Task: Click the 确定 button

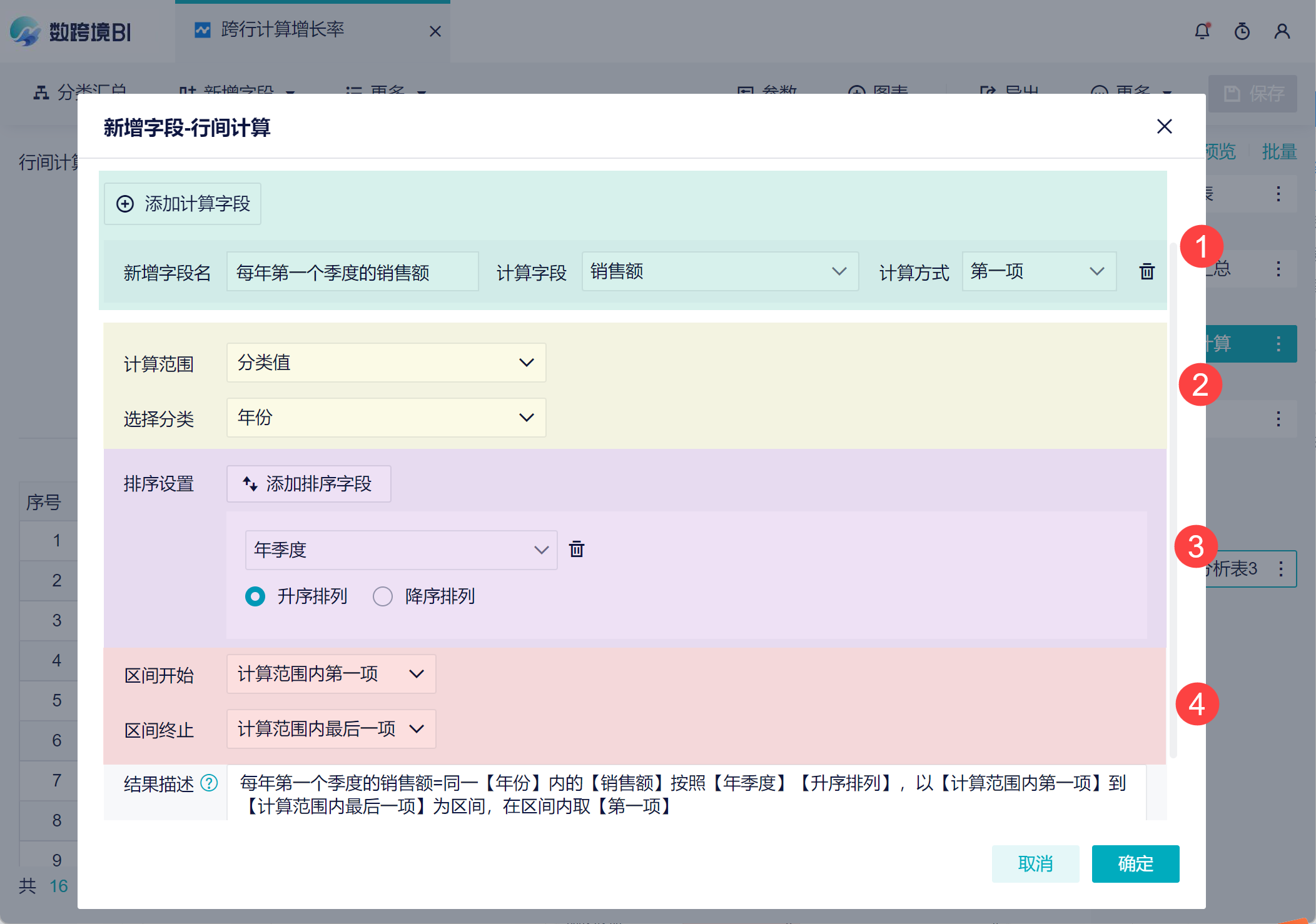Action: tap(1135, 864)
